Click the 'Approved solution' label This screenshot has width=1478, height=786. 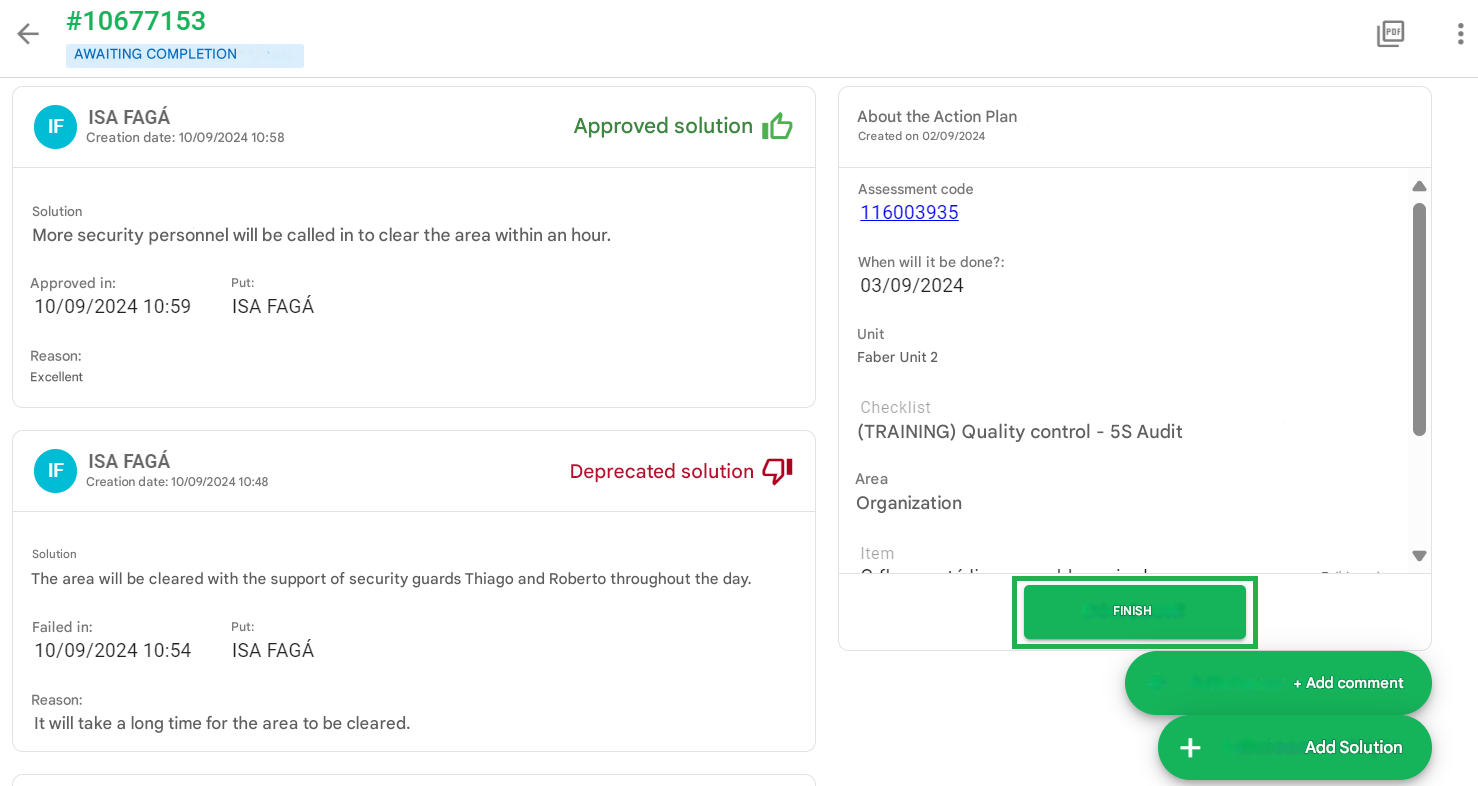[663, 126]
